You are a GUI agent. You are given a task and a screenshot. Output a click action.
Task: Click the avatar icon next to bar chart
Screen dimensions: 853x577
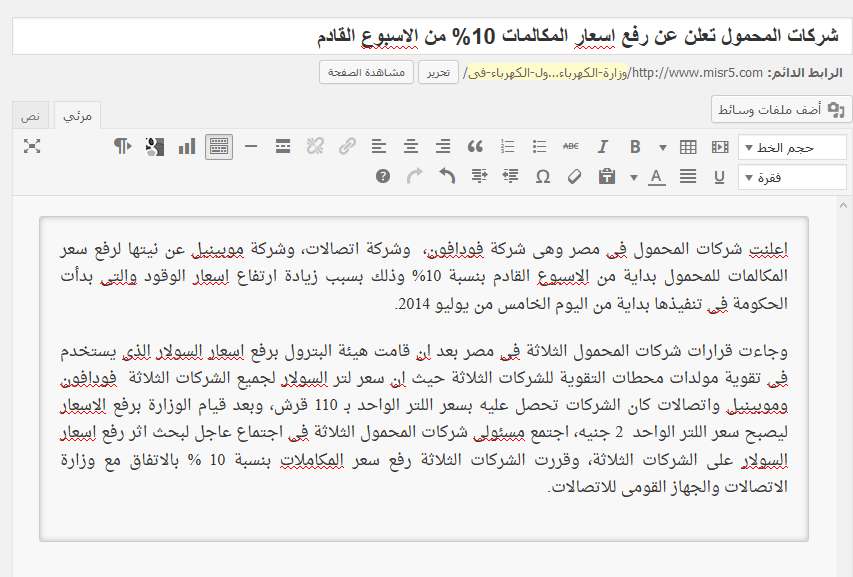pyautogui.click(x=154, y=147)
